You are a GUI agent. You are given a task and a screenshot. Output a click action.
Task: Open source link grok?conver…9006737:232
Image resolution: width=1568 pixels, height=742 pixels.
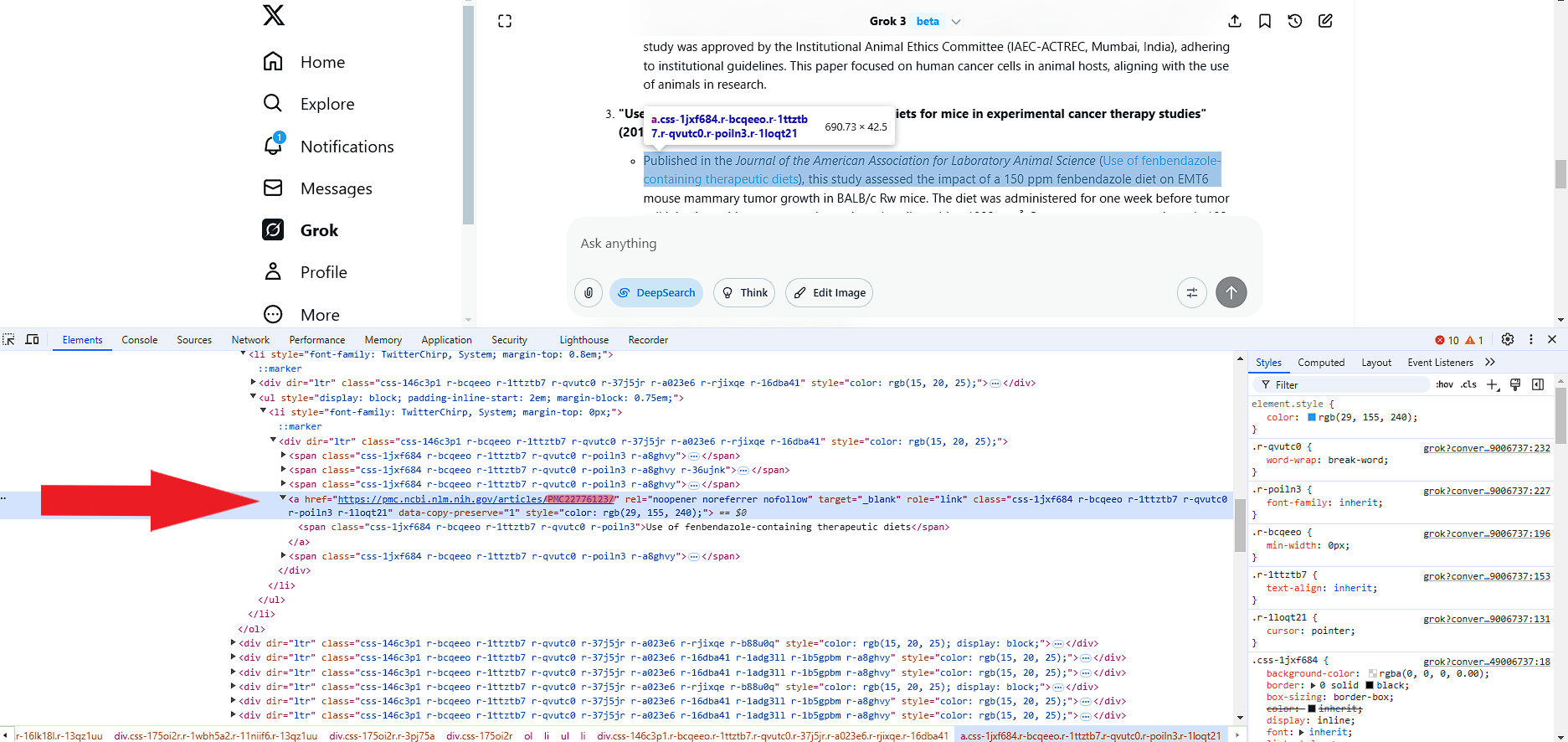(x=1487, y=448)
